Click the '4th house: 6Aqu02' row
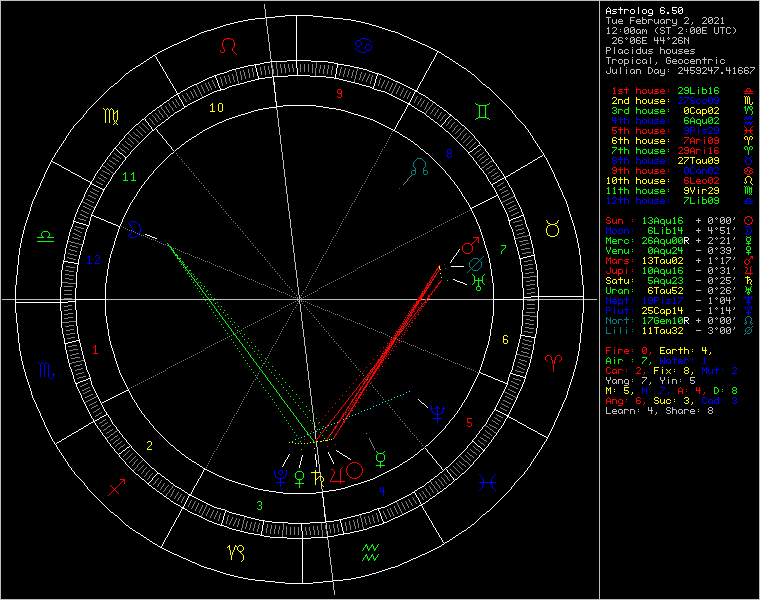Screen dimensions: 760x600 coord(681,121)
